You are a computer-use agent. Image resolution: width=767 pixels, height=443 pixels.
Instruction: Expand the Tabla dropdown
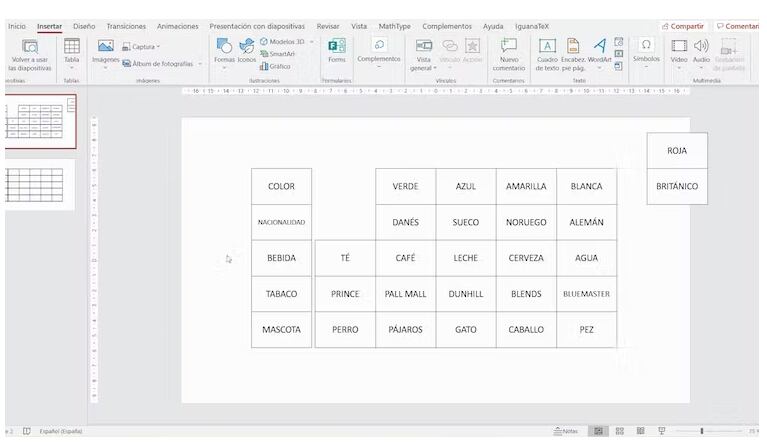[72, 69]
